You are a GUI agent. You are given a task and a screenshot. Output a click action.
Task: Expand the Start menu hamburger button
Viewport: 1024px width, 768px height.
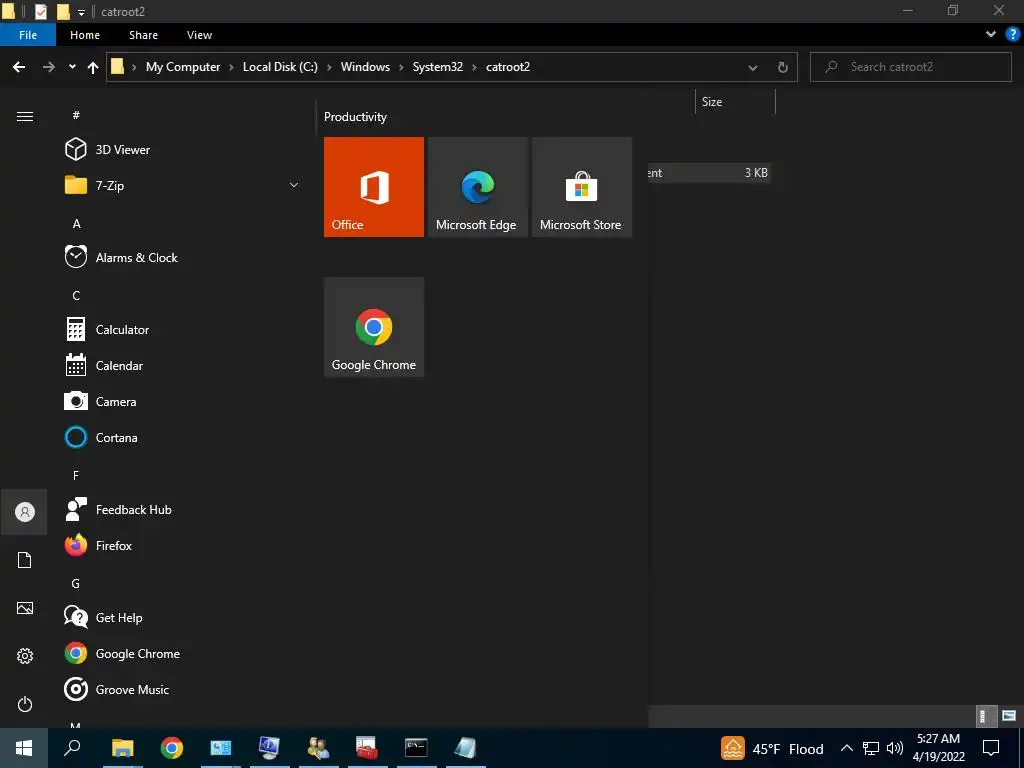tap(25, 117)
